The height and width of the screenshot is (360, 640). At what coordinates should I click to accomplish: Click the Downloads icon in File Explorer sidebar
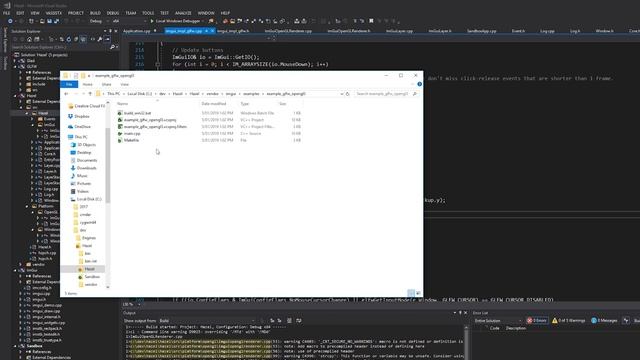(x=73, y=168)
